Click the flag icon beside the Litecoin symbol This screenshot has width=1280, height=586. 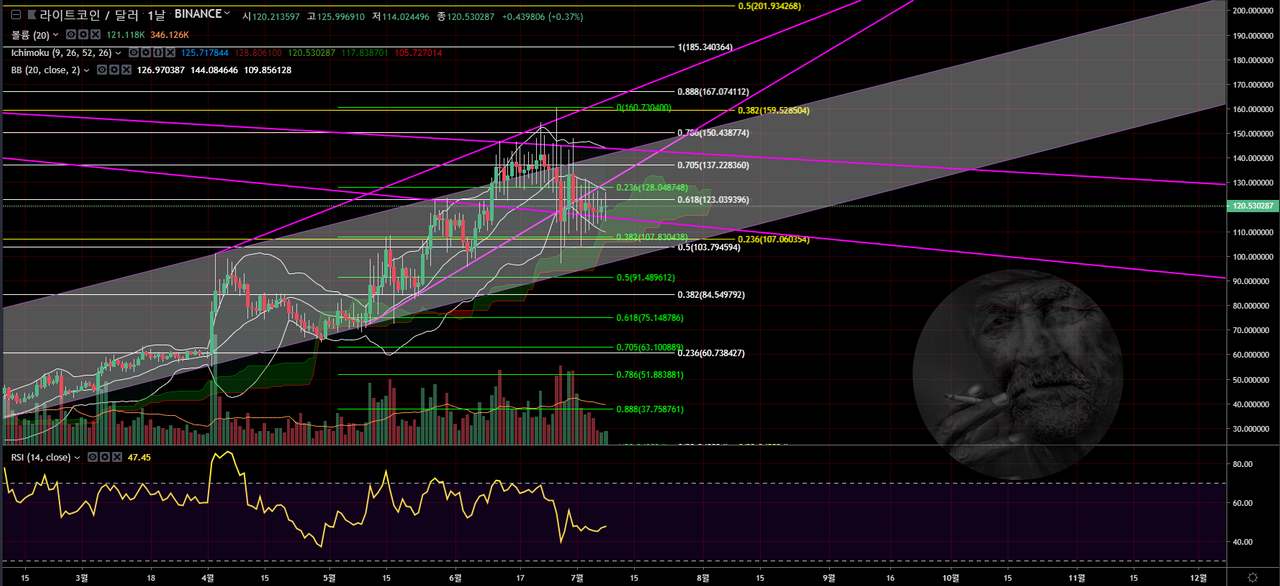pyautogui.click(x=31, y=15)
